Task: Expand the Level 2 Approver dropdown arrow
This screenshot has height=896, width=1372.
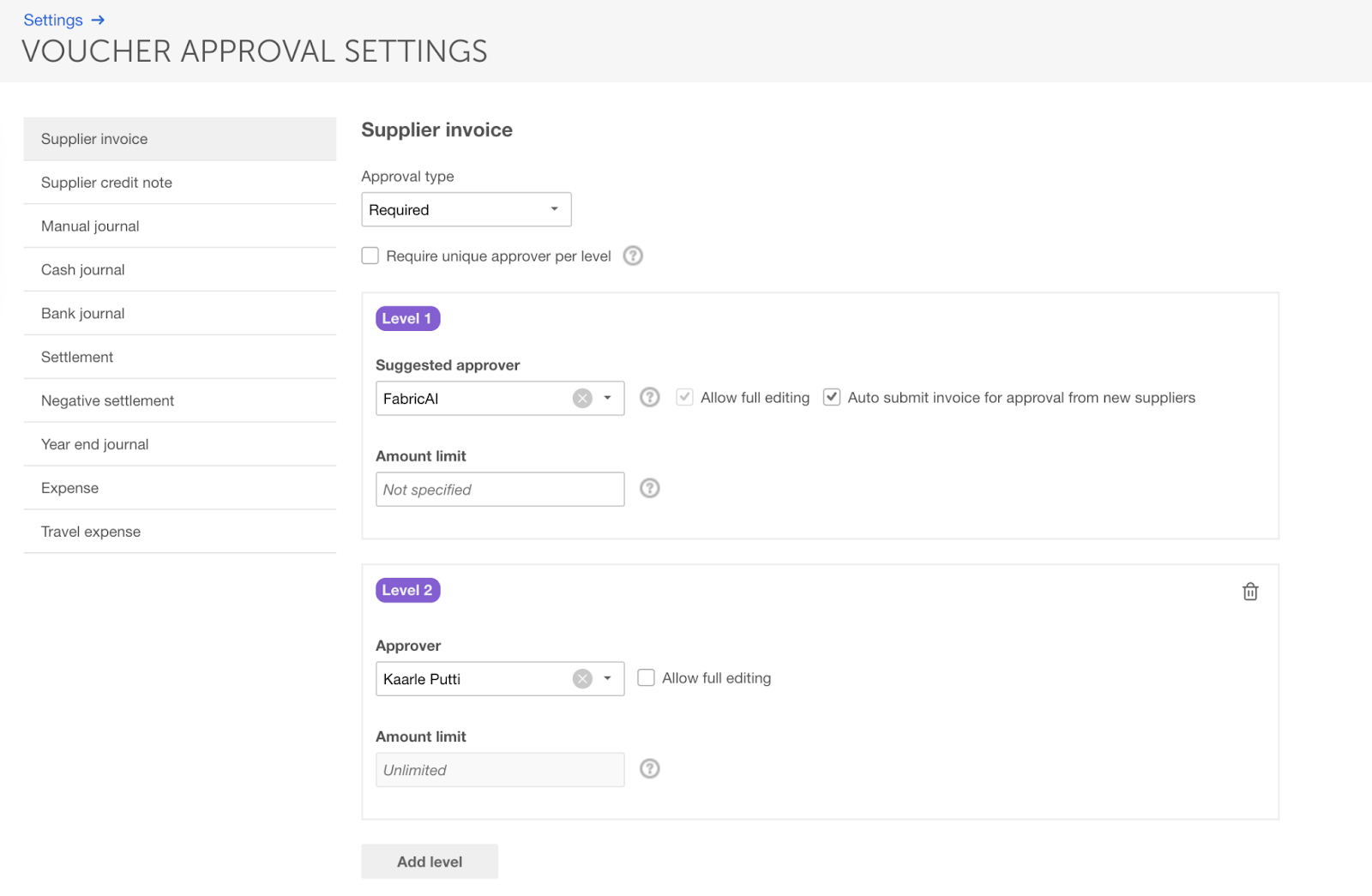Action: click(608, 679)
